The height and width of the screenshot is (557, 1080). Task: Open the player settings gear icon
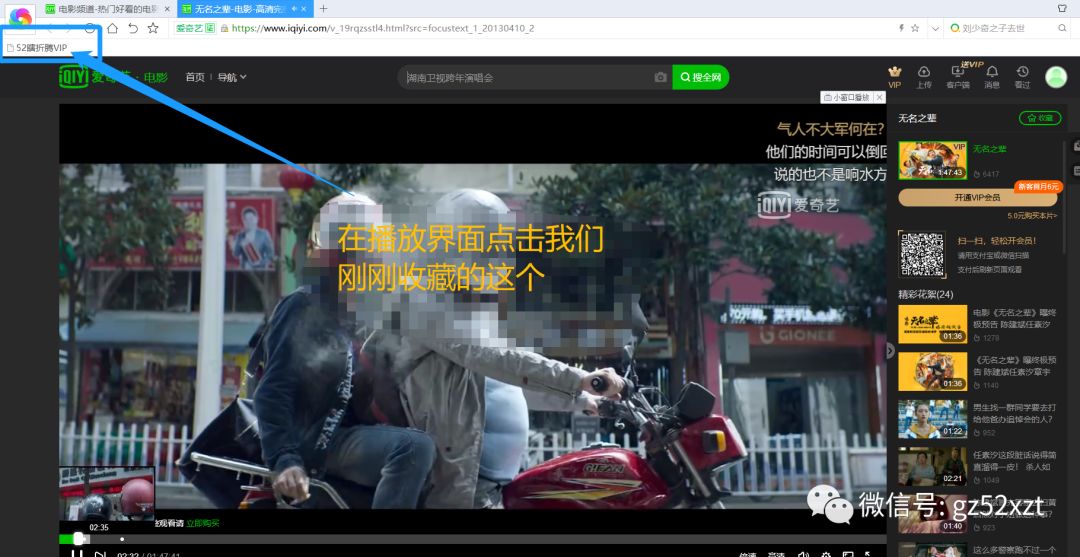click(825, 554)
